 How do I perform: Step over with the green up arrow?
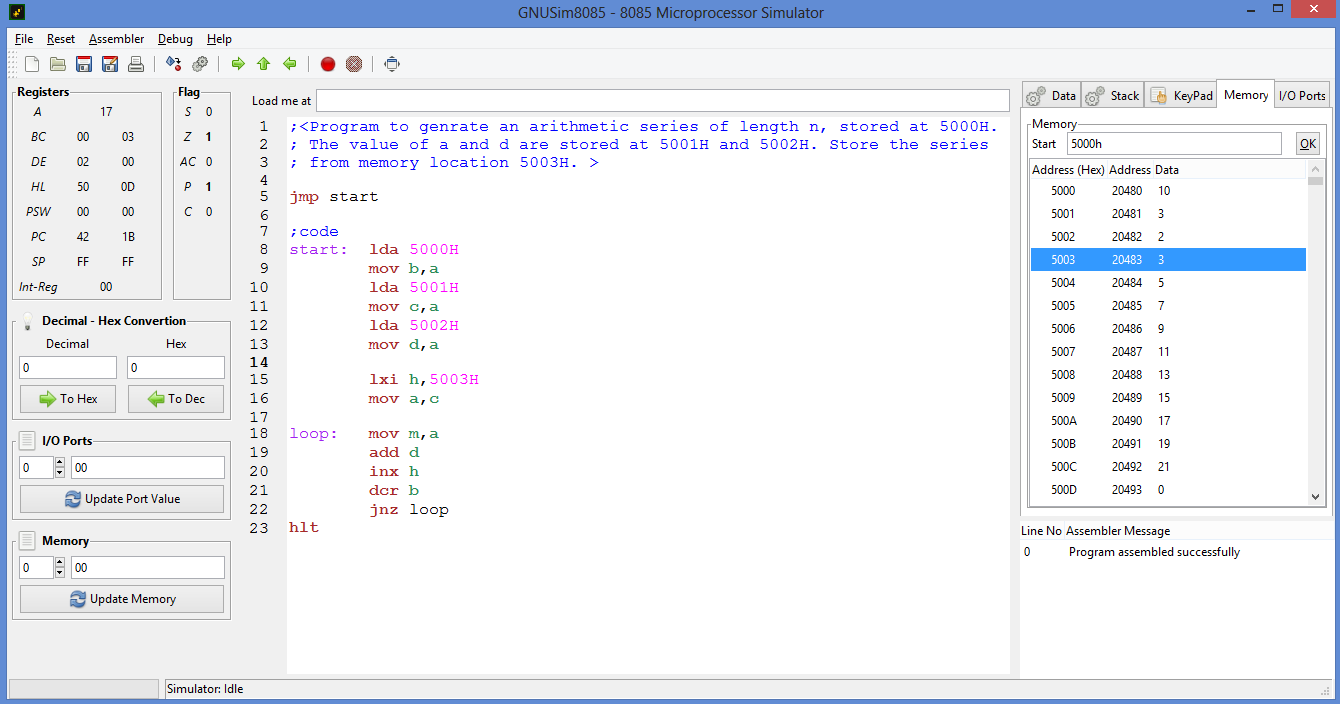pyautogui.click(x=264, y=64)
